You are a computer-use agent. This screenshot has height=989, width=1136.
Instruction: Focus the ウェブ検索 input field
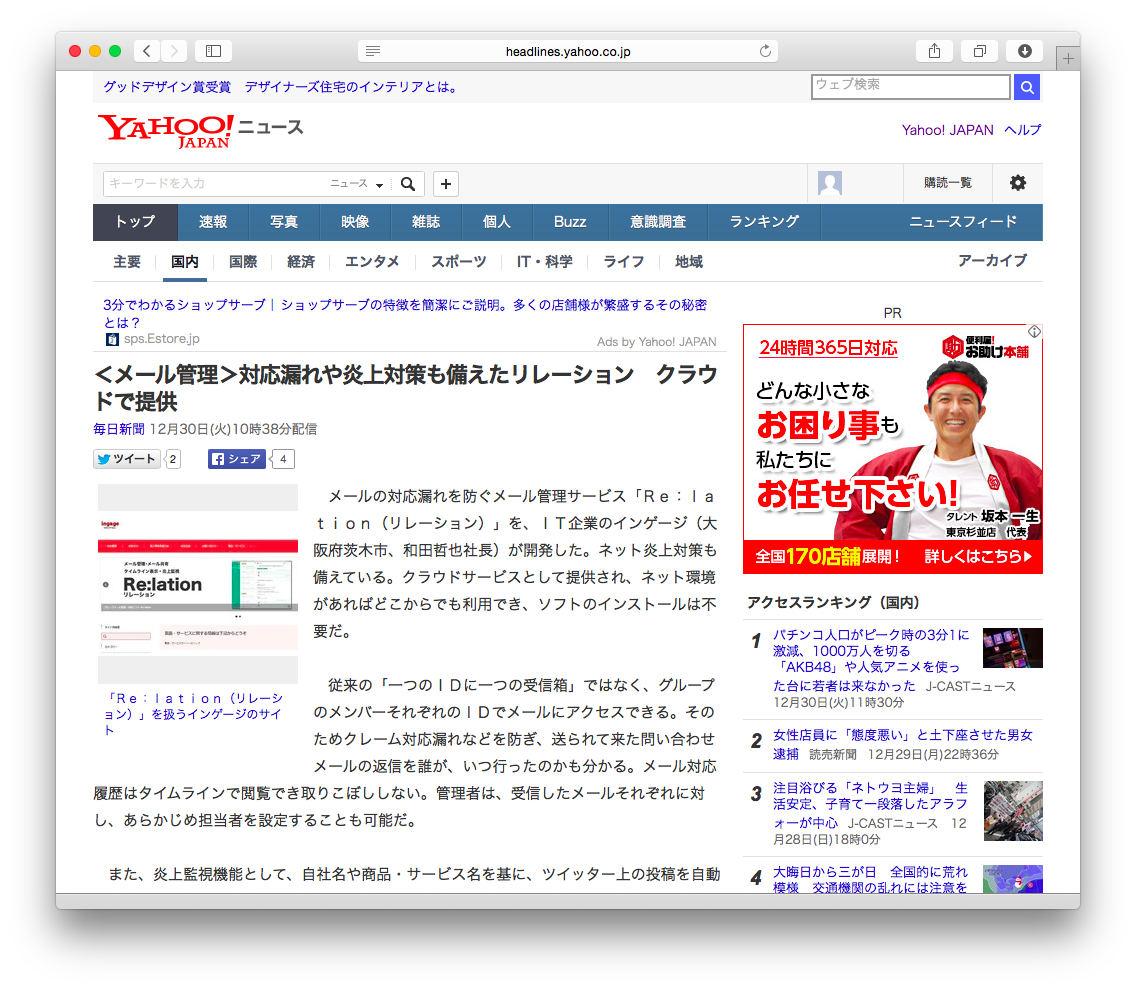pos(911,87)
